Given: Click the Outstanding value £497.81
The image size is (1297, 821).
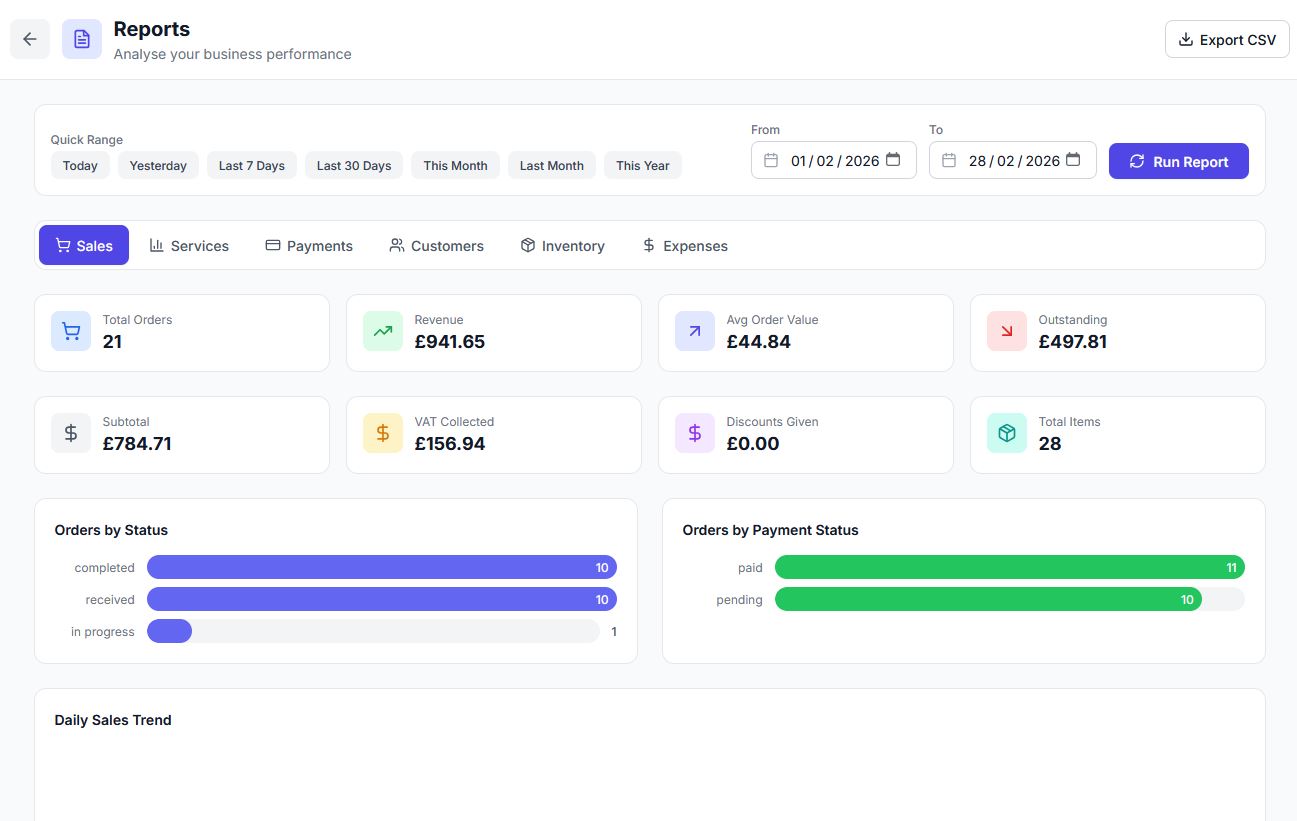Looking at the screenshot, I should 1073,342.
